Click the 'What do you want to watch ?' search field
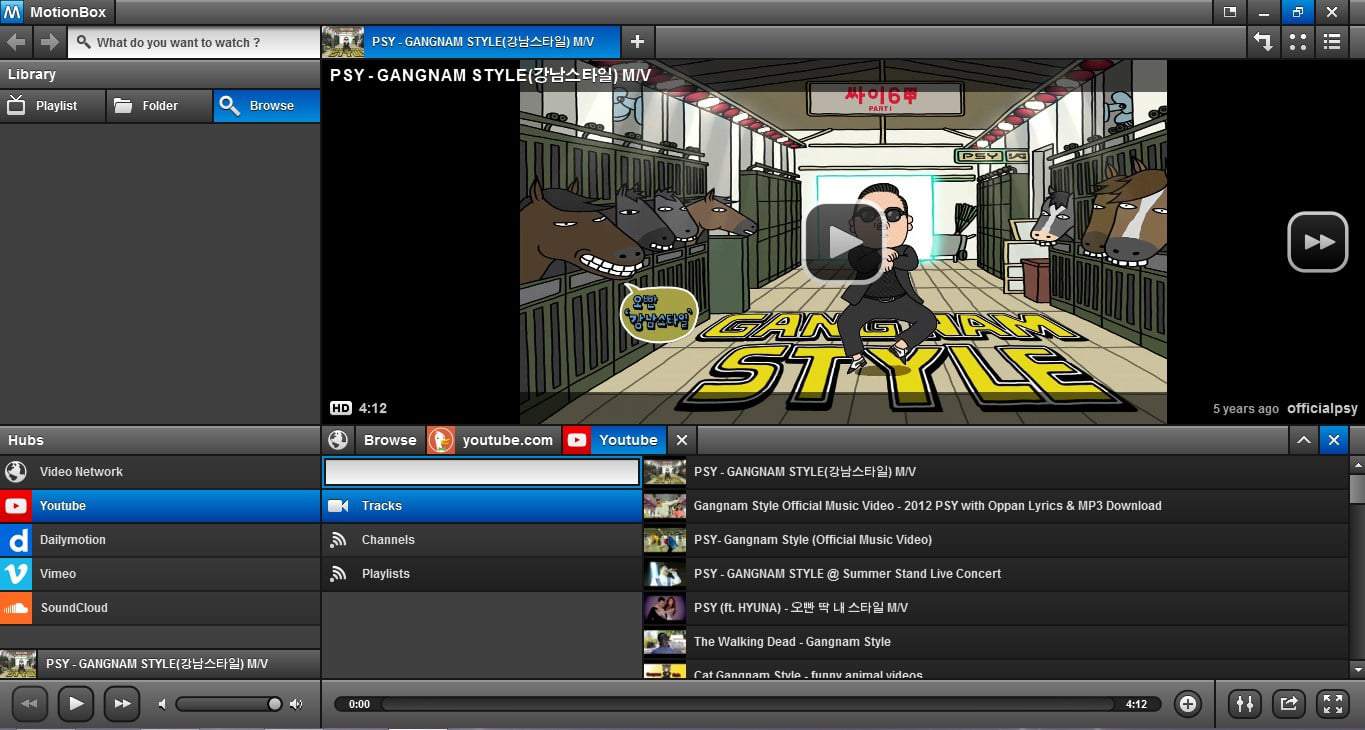 195,42
